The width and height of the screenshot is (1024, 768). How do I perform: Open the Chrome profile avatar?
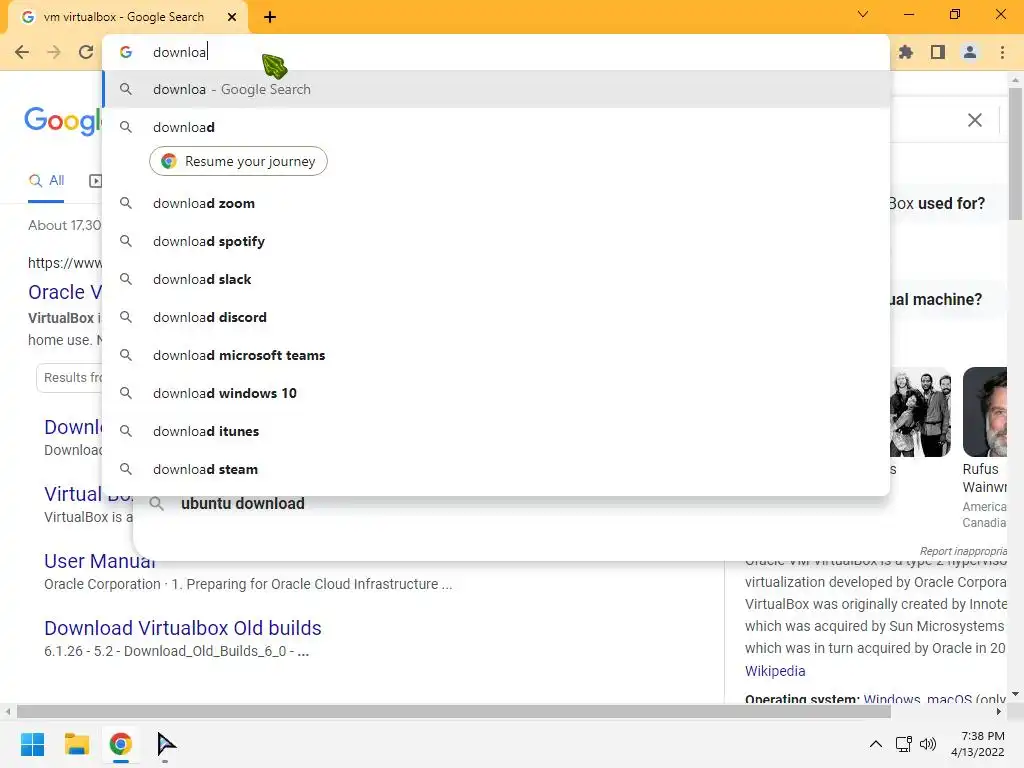970,52
